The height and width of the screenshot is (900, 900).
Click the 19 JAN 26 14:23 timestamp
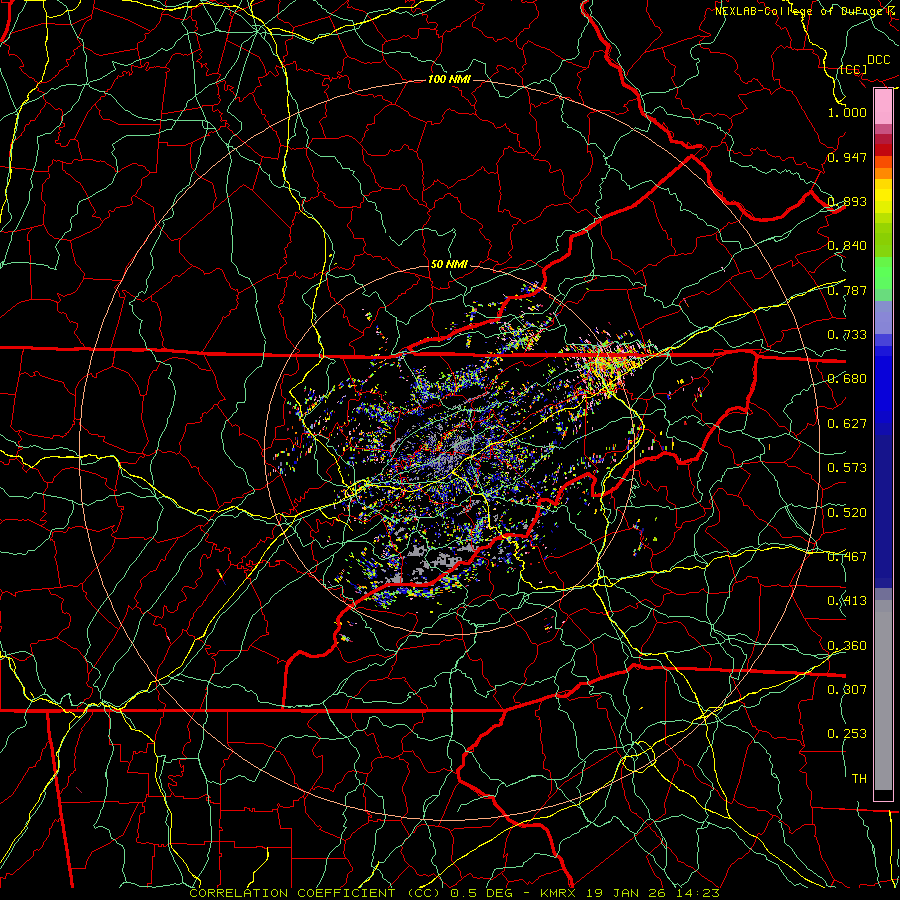point(652,893)
